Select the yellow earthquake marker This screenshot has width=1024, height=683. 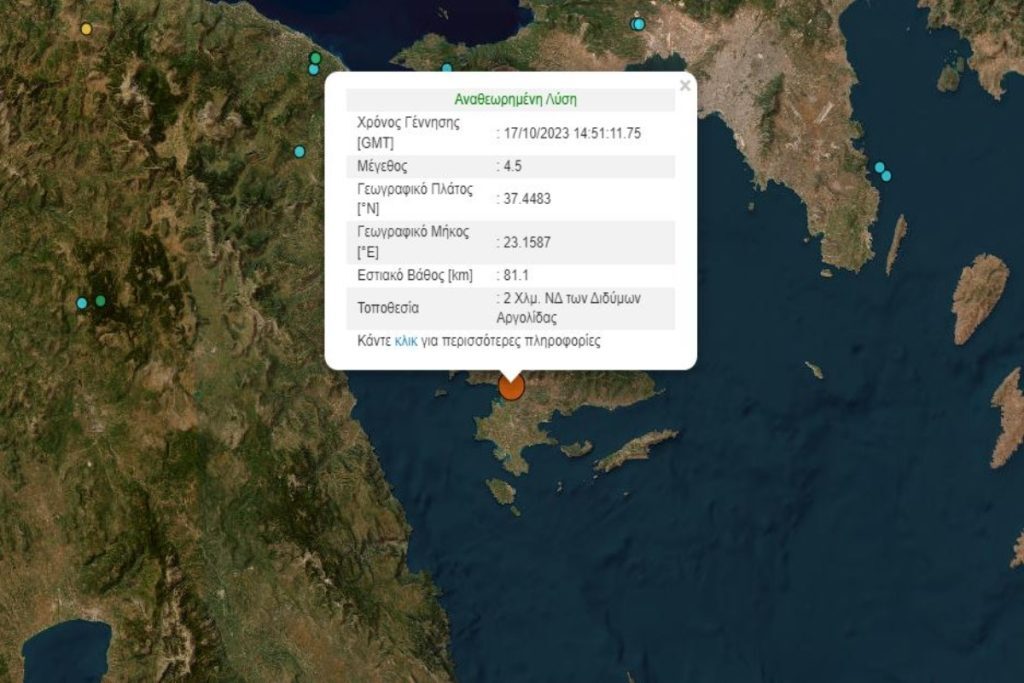[86, 29]
